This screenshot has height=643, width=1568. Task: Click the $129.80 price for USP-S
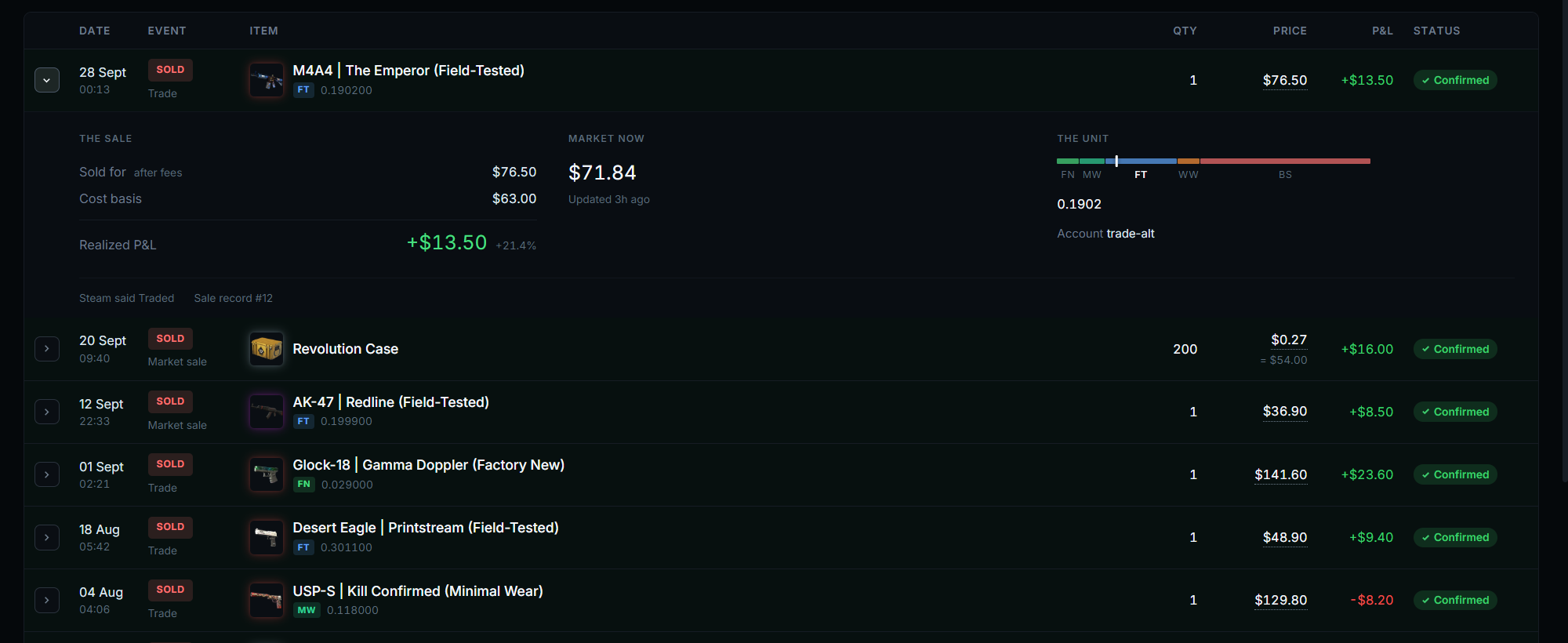(x=1281, y=600)
